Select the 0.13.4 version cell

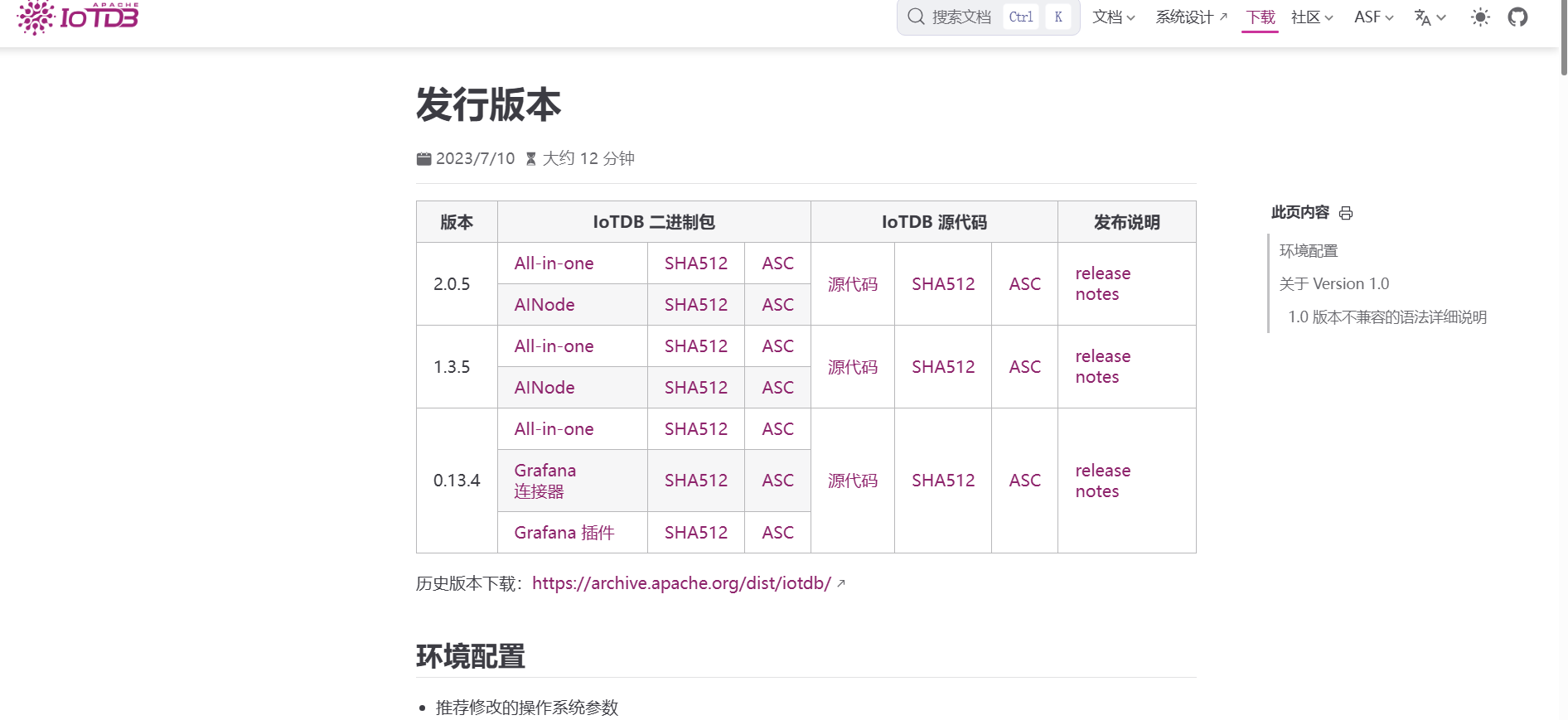coord(457,481)
